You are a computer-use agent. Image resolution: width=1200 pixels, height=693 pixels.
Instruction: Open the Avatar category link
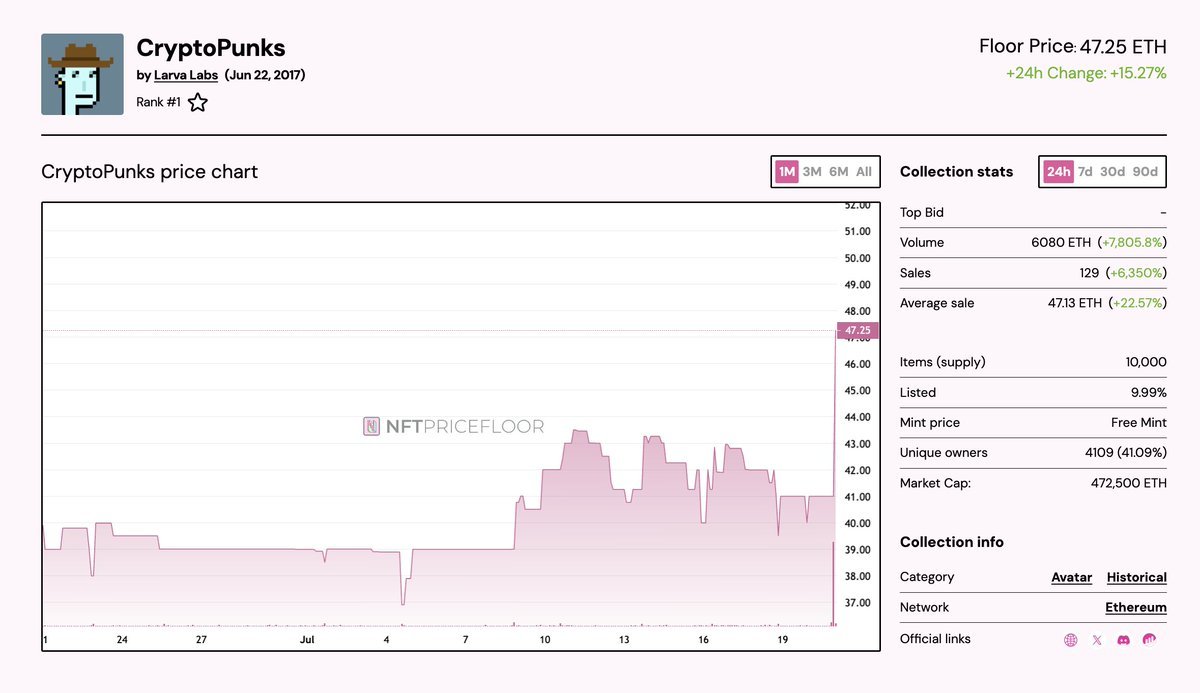coord(1071,577)
